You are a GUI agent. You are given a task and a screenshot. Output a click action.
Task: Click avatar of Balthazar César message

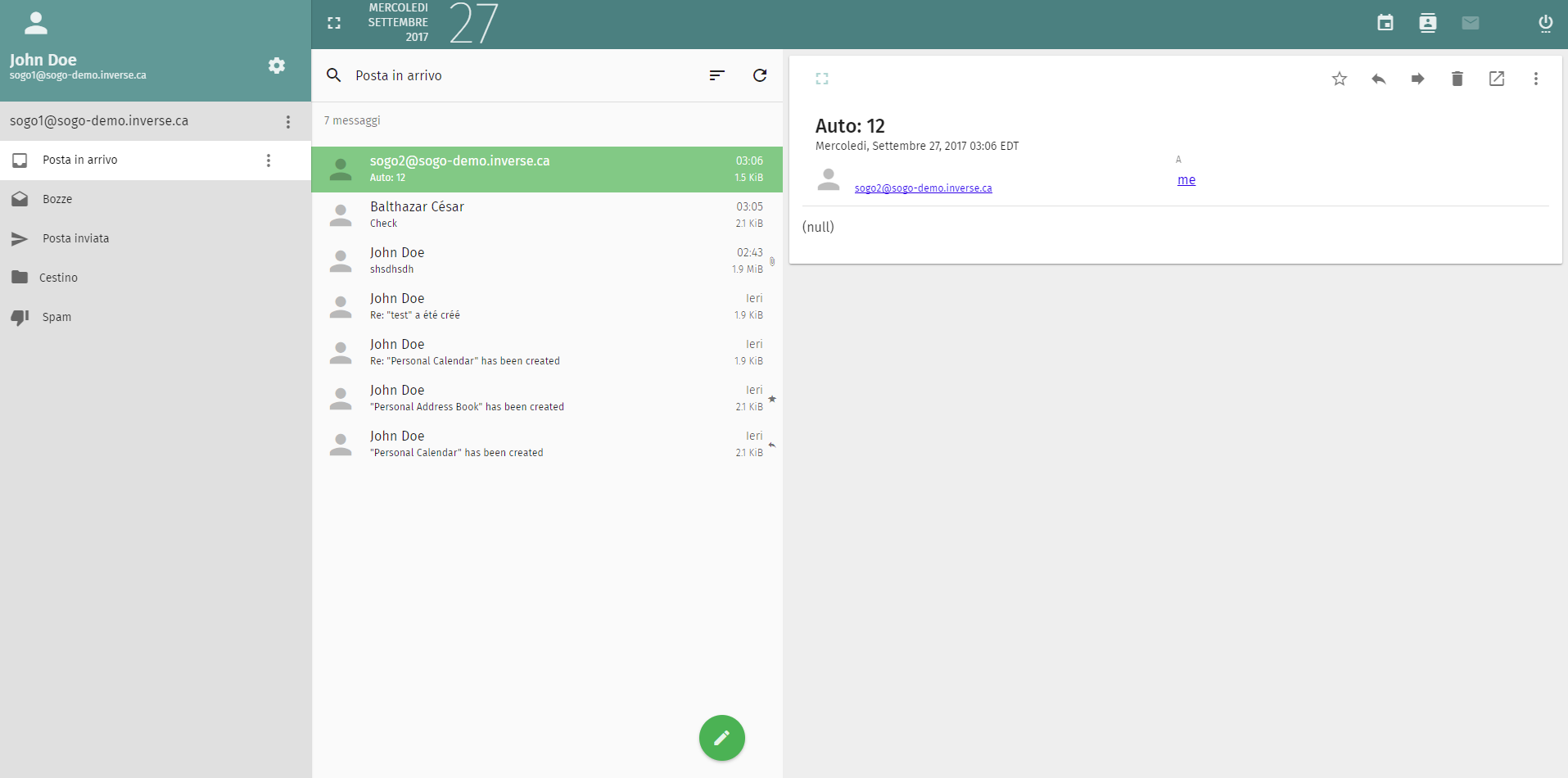click(341, 215)
